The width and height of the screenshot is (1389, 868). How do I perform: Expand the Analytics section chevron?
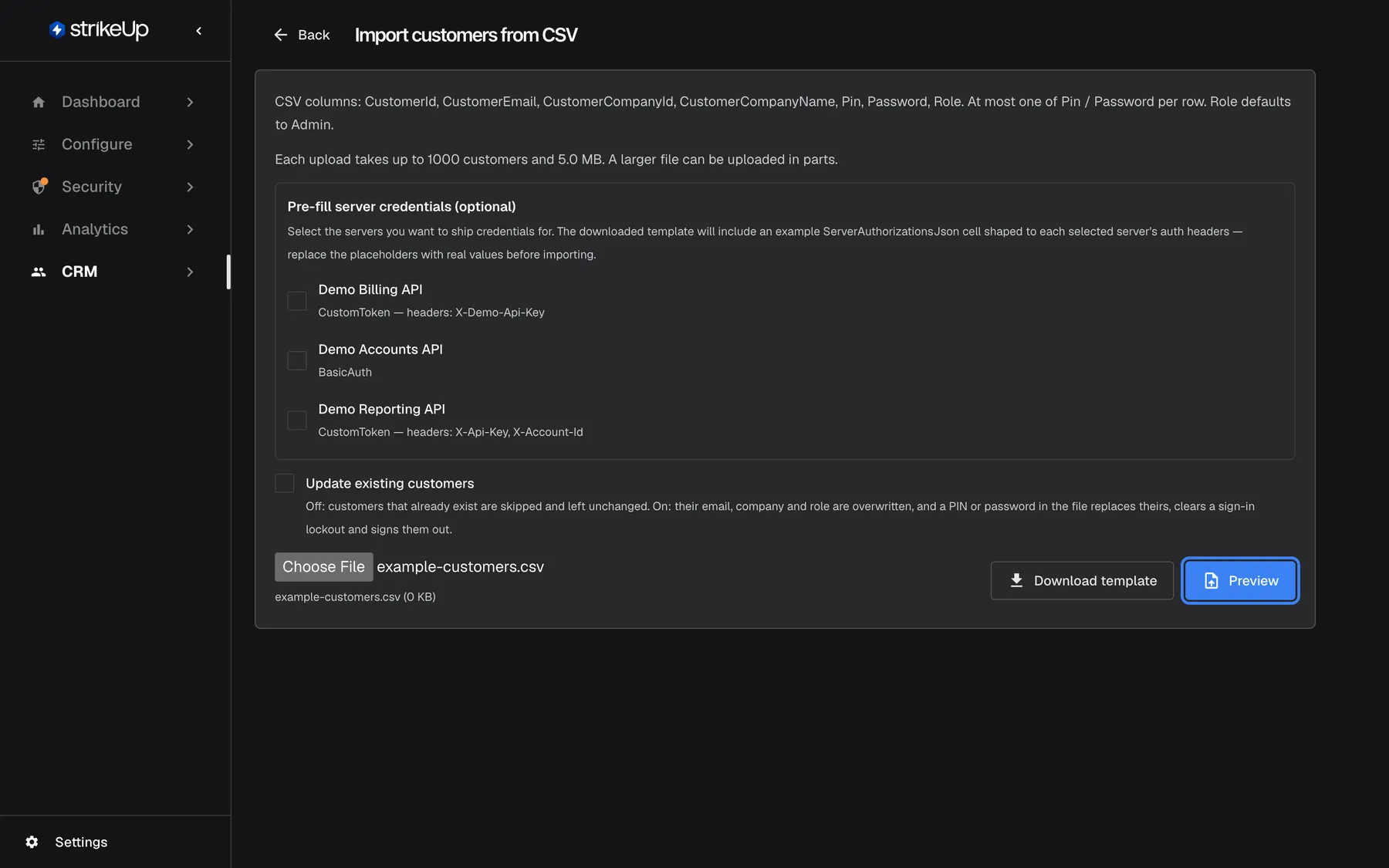pyautogui.click(x=190, y=229)
